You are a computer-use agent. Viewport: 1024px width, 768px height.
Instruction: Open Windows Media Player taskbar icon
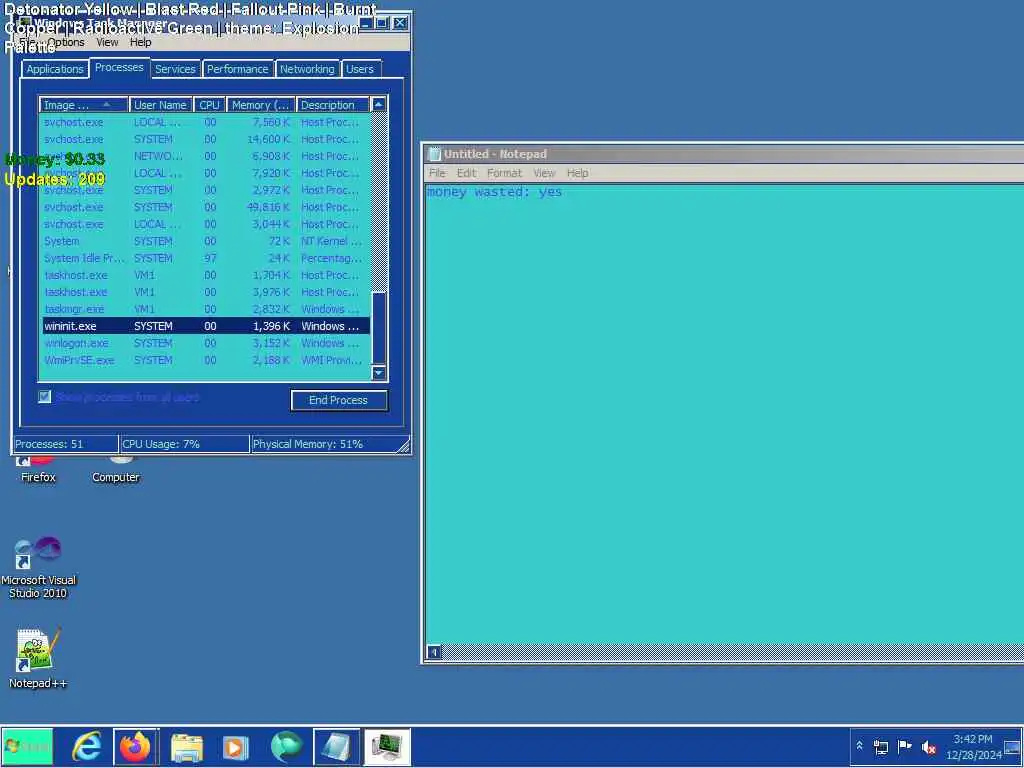pyautogui.click(x=236, y=746)
